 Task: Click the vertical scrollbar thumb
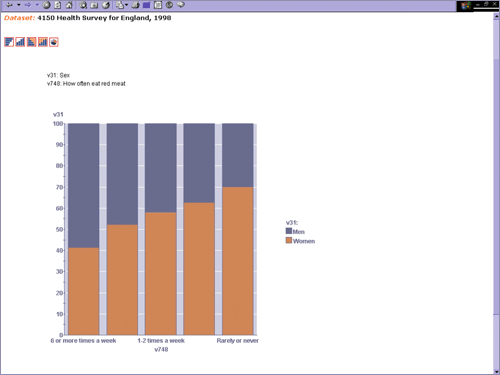(x=496, y=186)
